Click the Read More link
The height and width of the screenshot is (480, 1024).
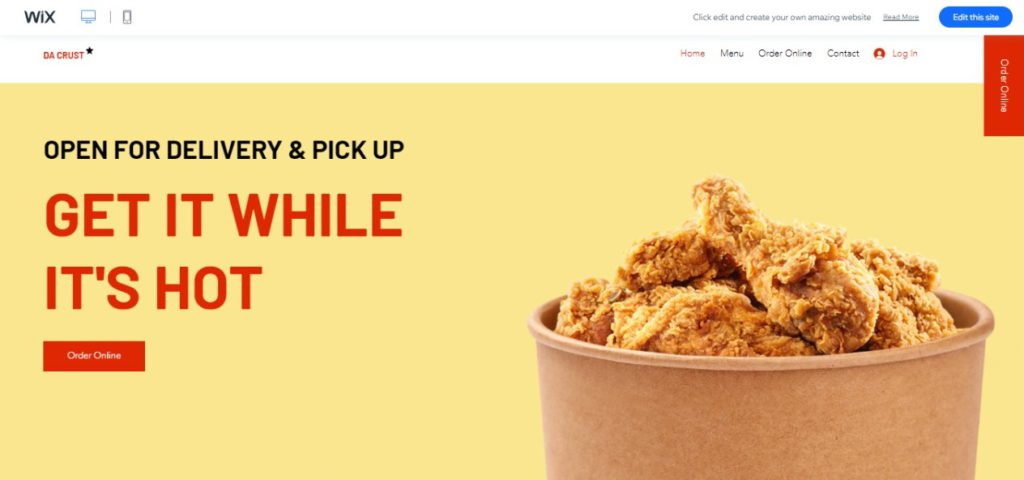(901, 18)
